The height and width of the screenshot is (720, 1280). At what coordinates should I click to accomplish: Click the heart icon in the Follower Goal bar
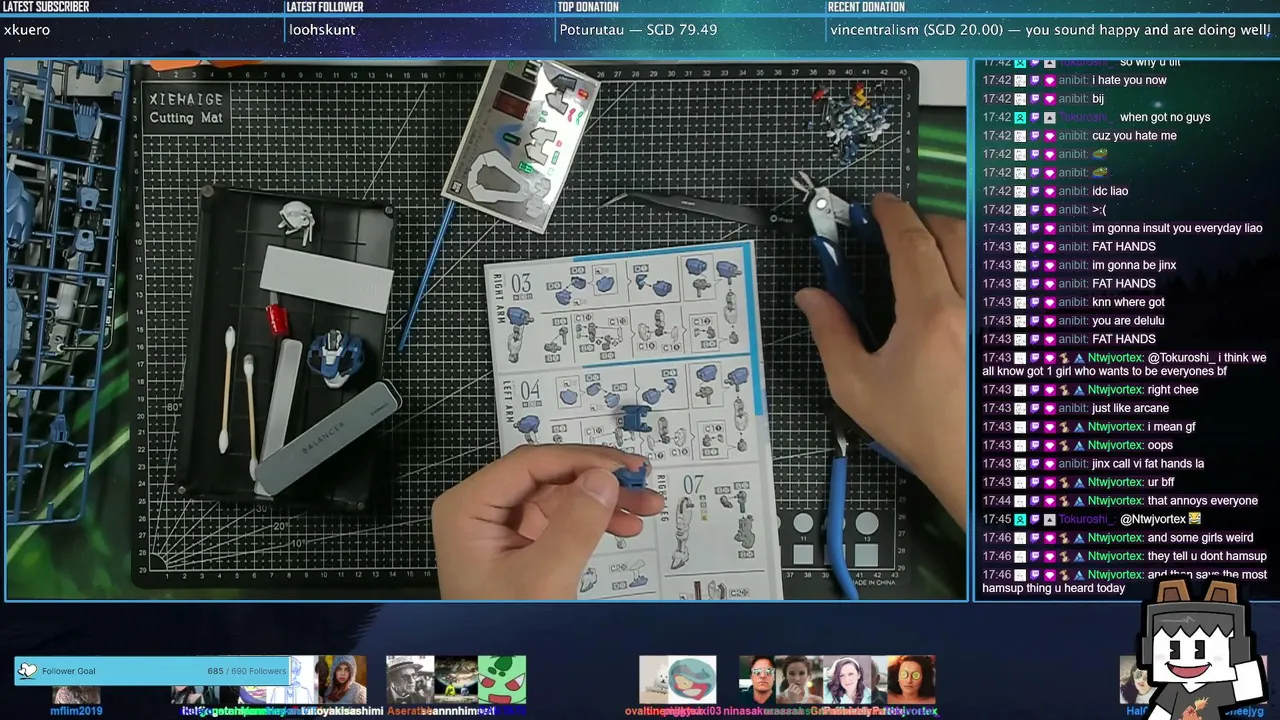[28, 671]
